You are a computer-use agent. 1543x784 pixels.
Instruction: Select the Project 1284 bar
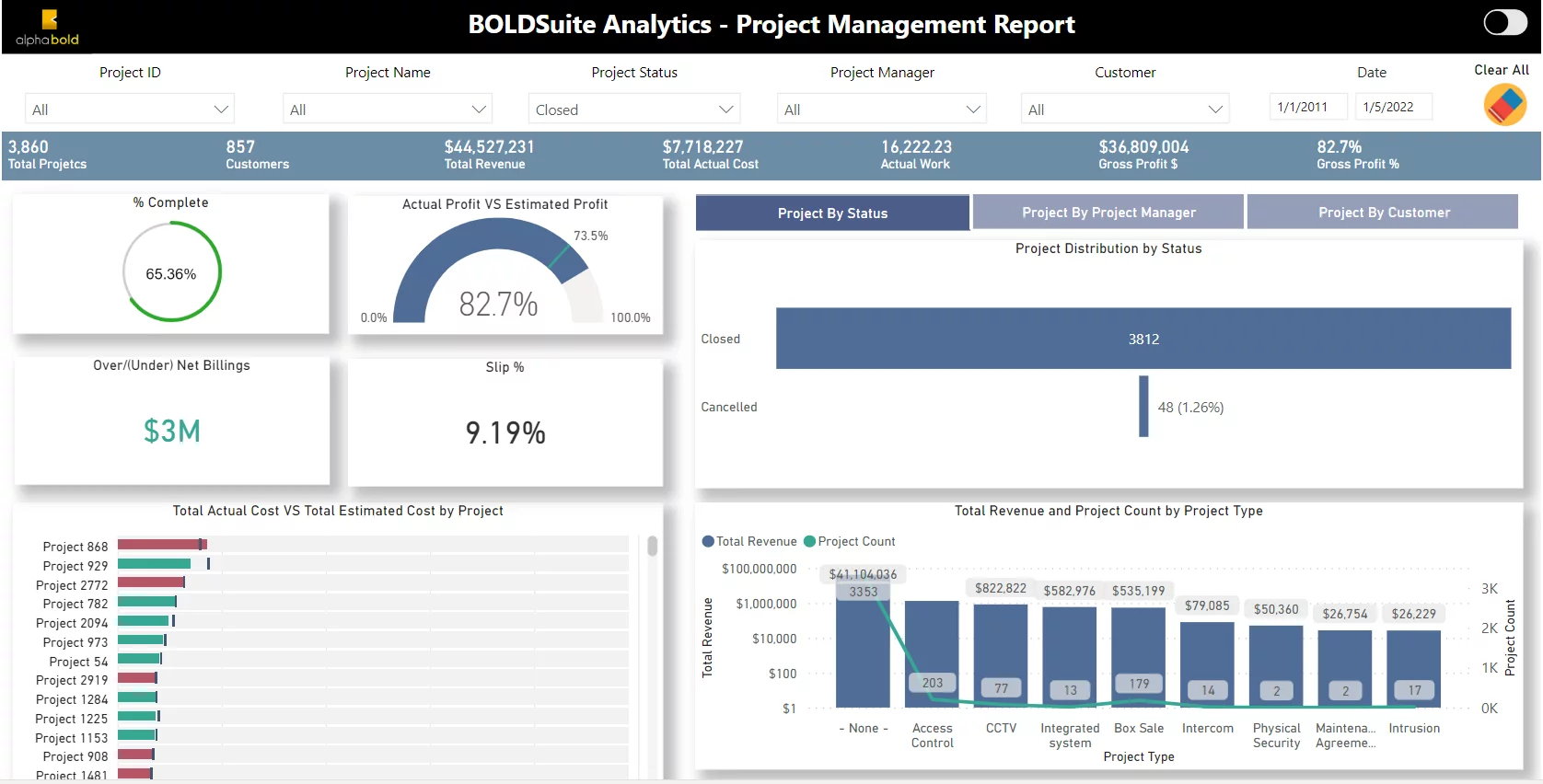137,697
